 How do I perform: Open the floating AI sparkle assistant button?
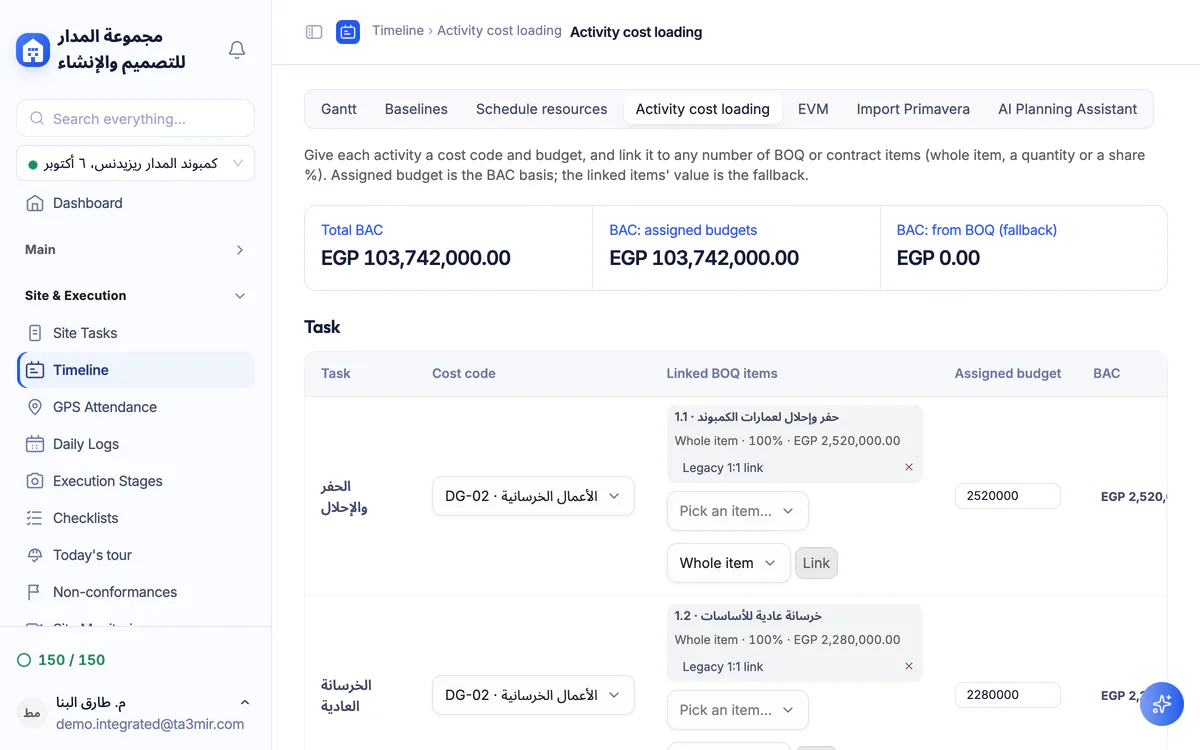coord(1162,704)
